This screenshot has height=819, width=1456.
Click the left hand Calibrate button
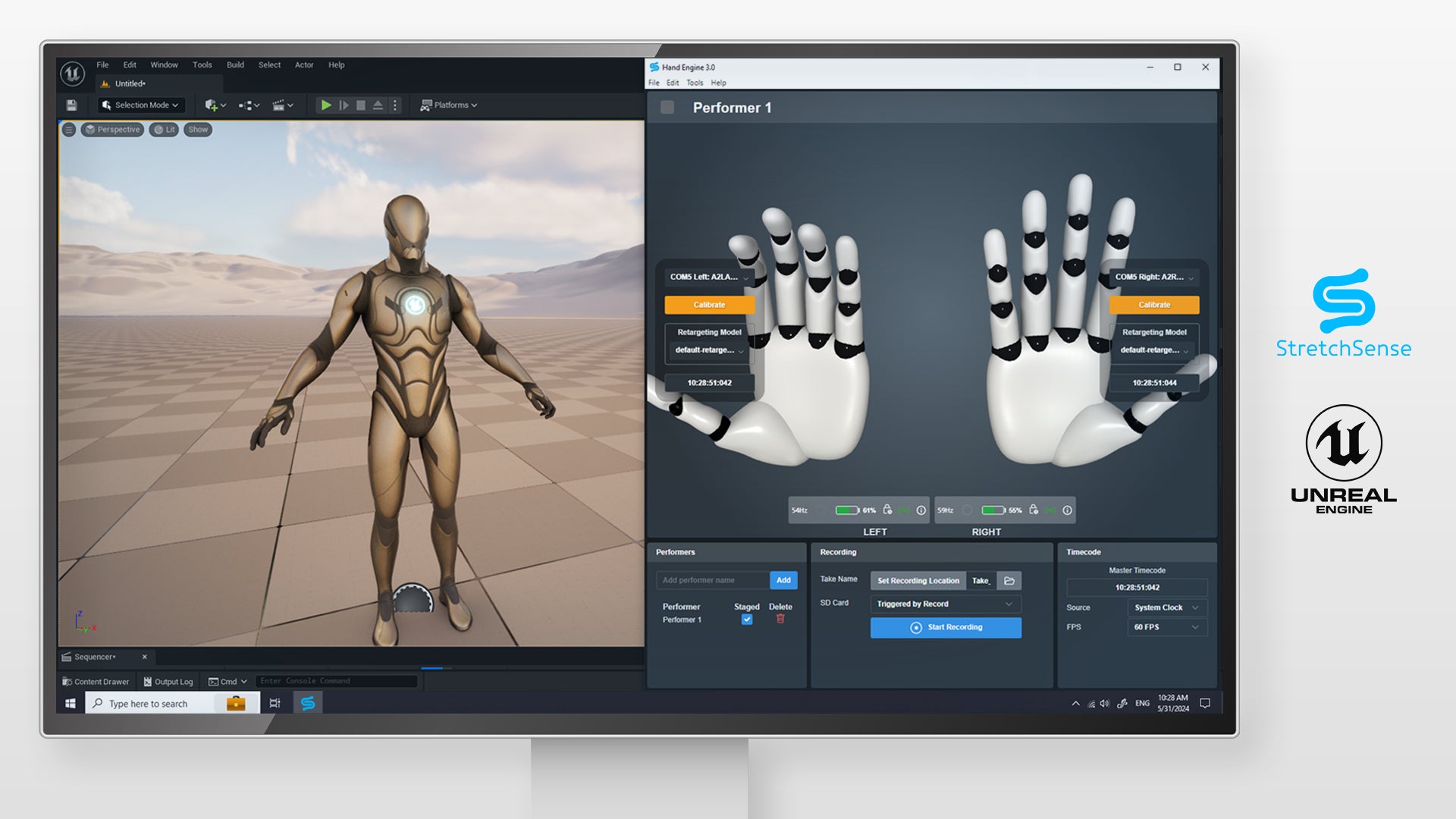(x=709, y=305)
